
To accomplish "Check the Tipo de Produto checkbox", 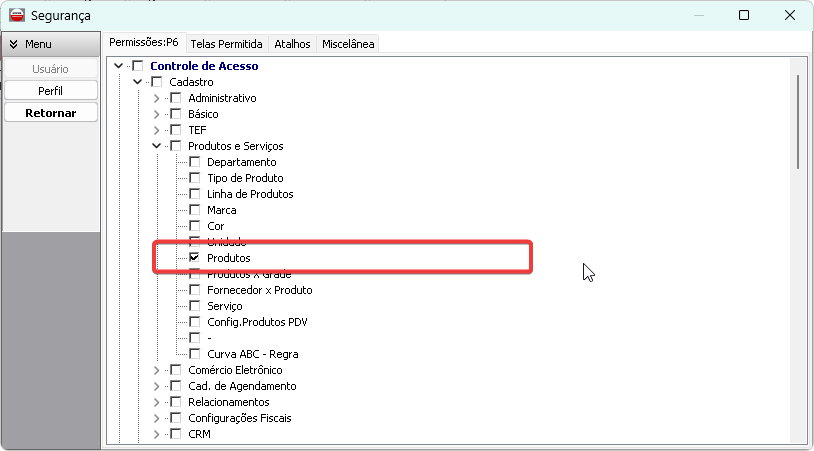I will (195, 178).
